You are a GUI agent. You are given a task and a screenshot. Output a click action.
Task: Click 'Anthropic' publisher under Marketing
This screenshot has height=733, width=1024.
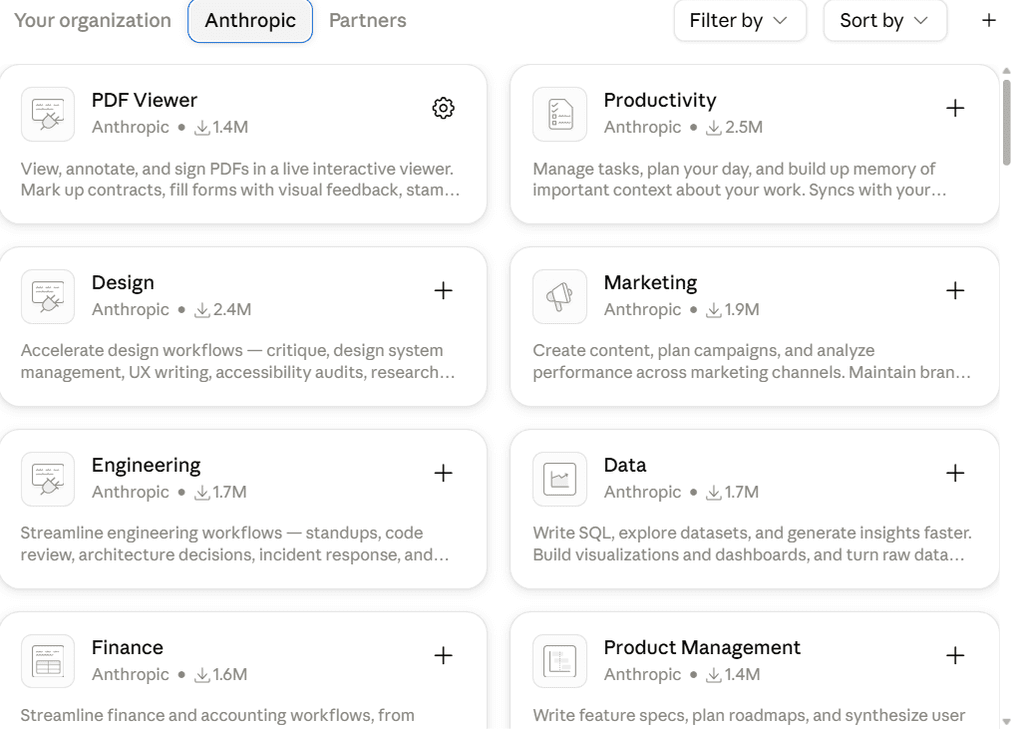[642, 310]
